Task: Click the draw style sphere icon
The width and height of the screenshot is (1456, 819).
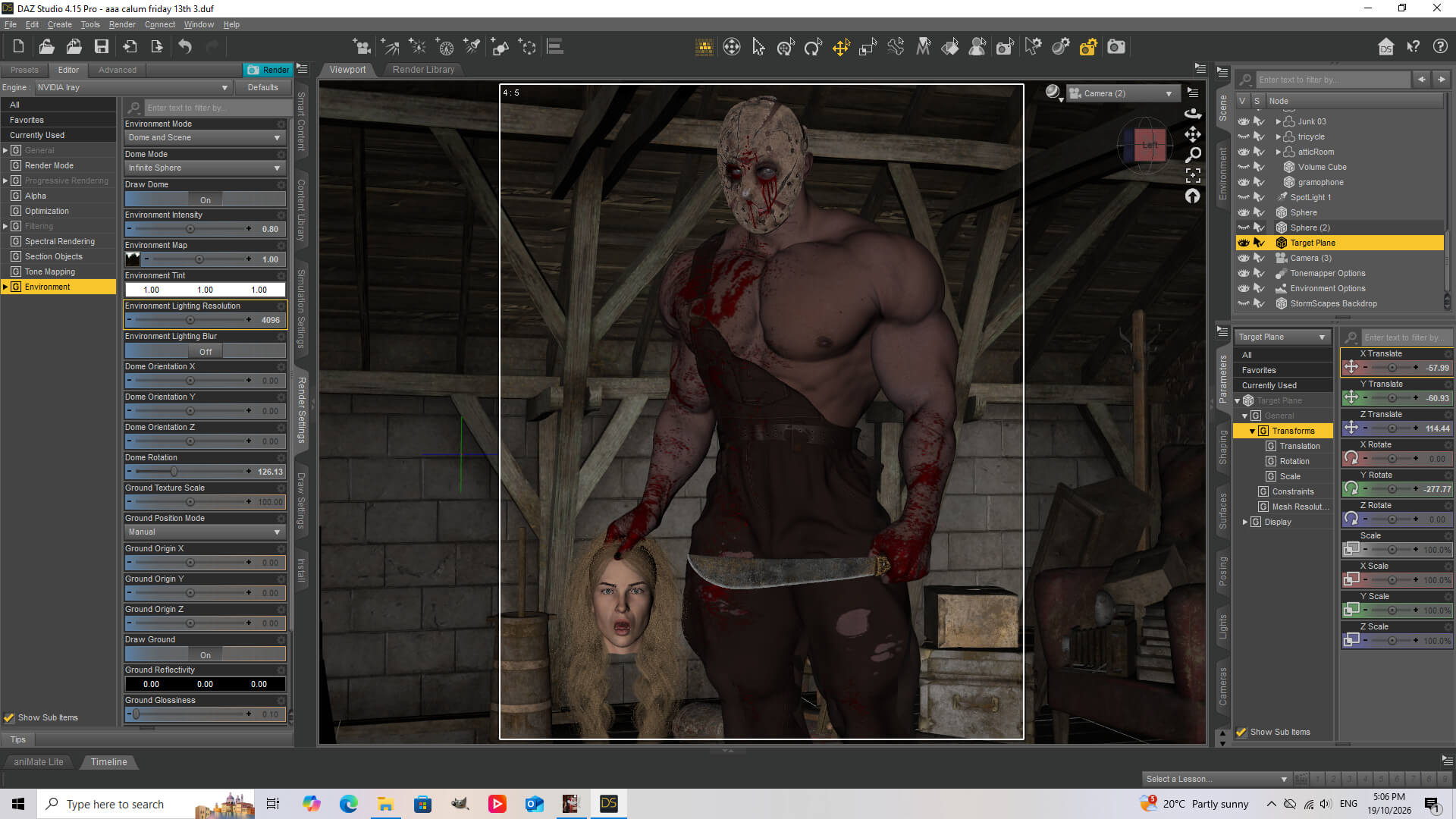Action: click(x=1053, y=93)
